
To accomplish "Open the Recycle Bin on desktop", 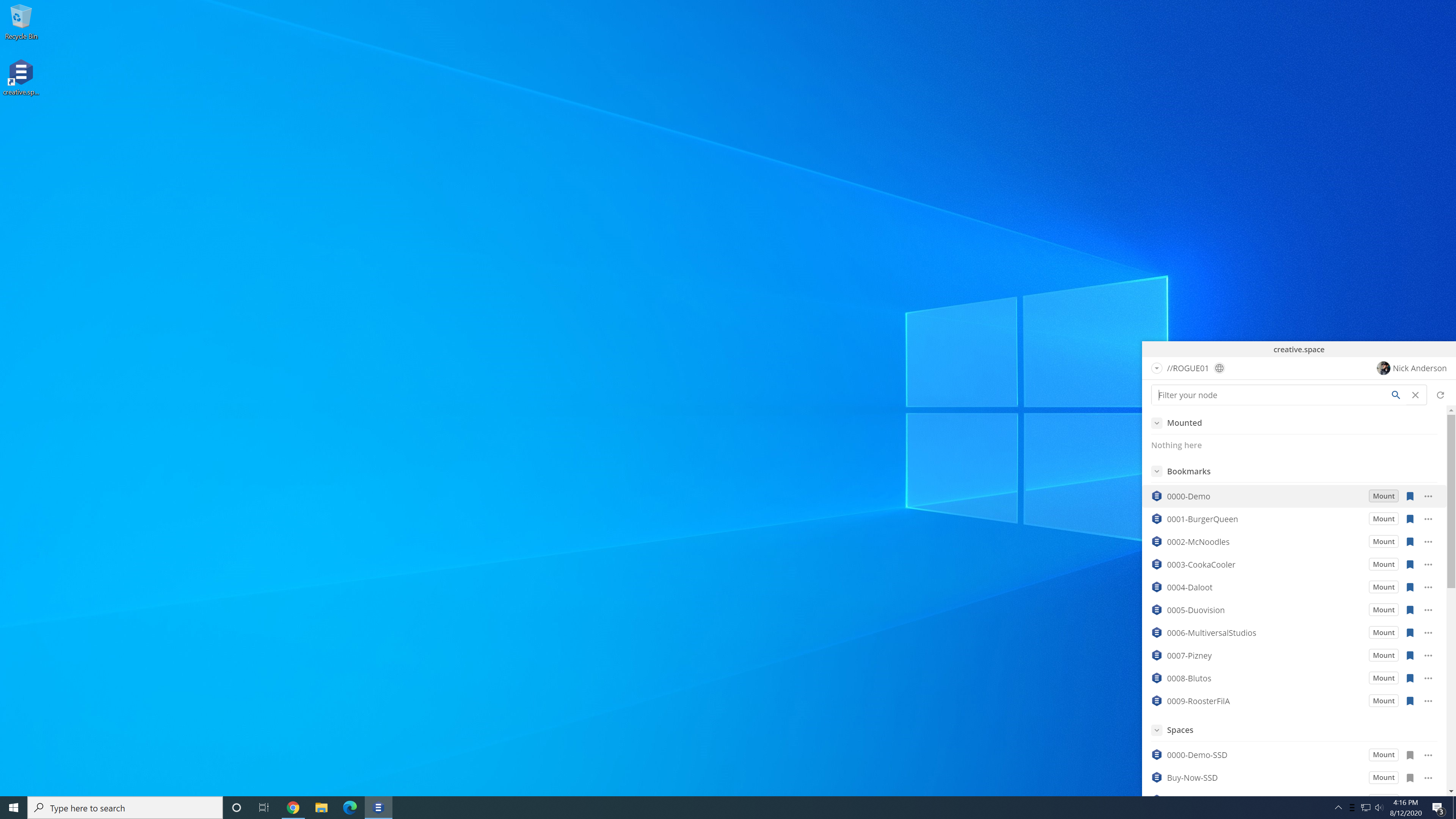I will click(21, 22).
